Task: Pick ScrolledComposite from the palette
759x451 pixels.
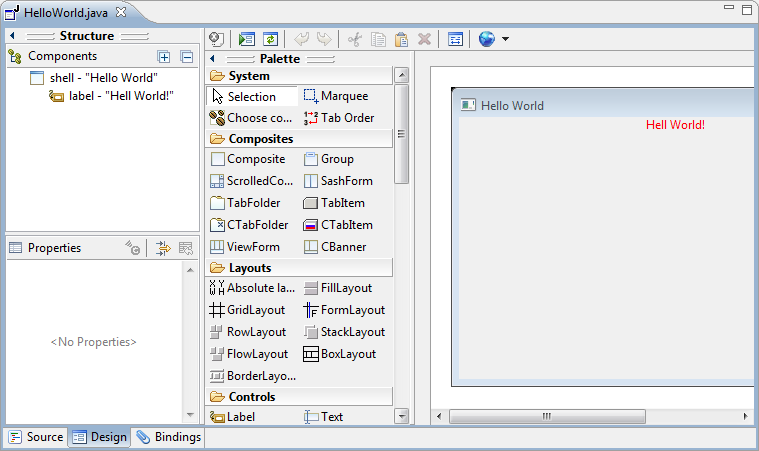Action: pyautogui.click(x=252, y=180)
